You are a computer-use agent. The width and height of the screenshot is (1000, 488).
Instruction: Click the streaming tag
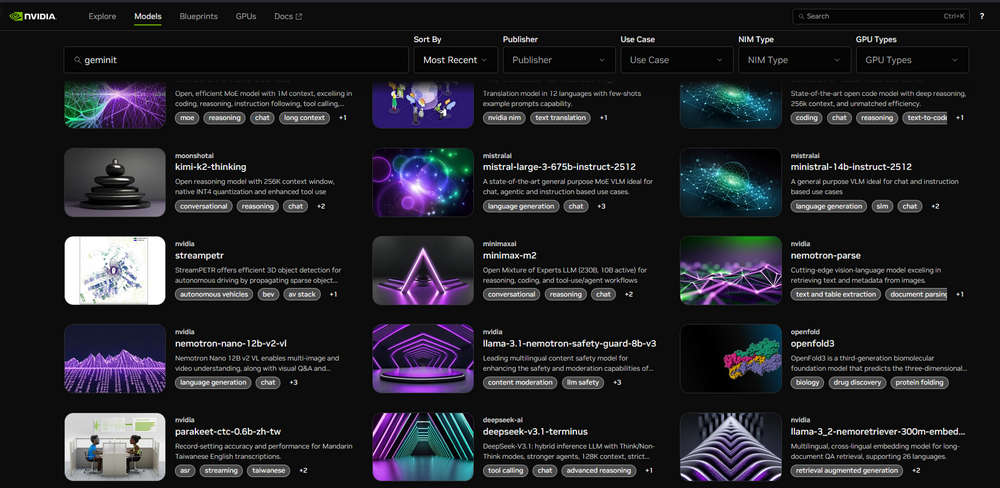[x=221, y=470]
